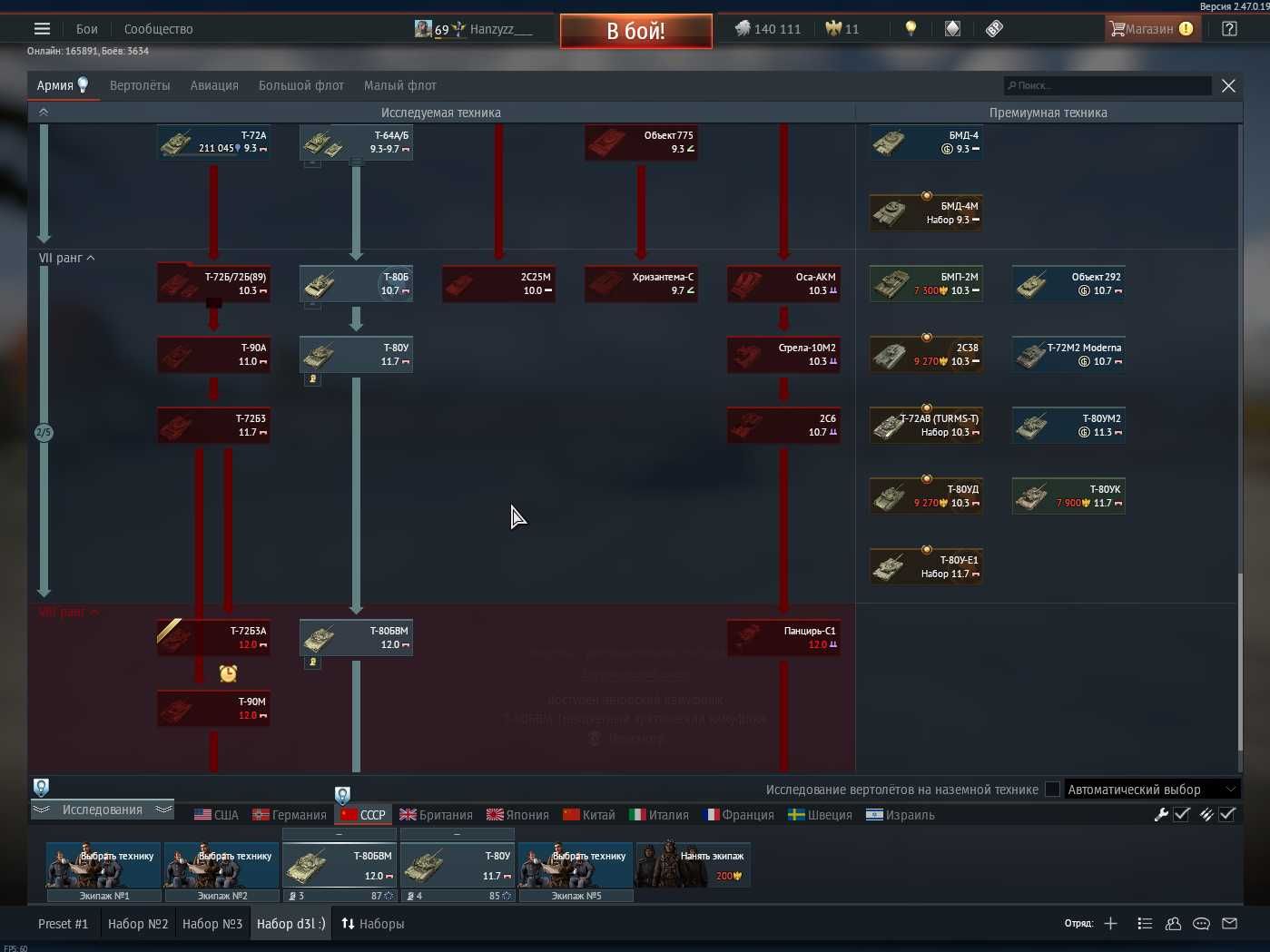Click the silver lions balance 140 111

pyautogui.click(x=768, y=29)
